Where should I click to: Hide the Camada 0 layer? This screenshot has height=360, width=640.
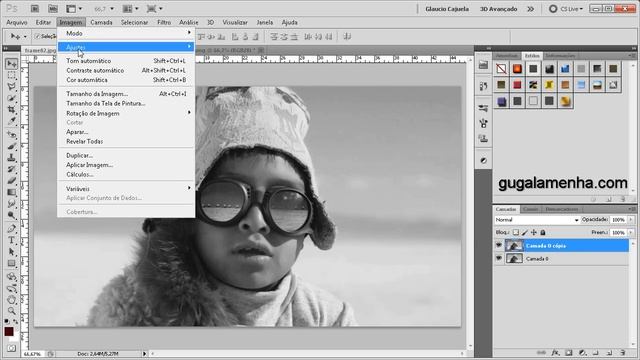499,258
